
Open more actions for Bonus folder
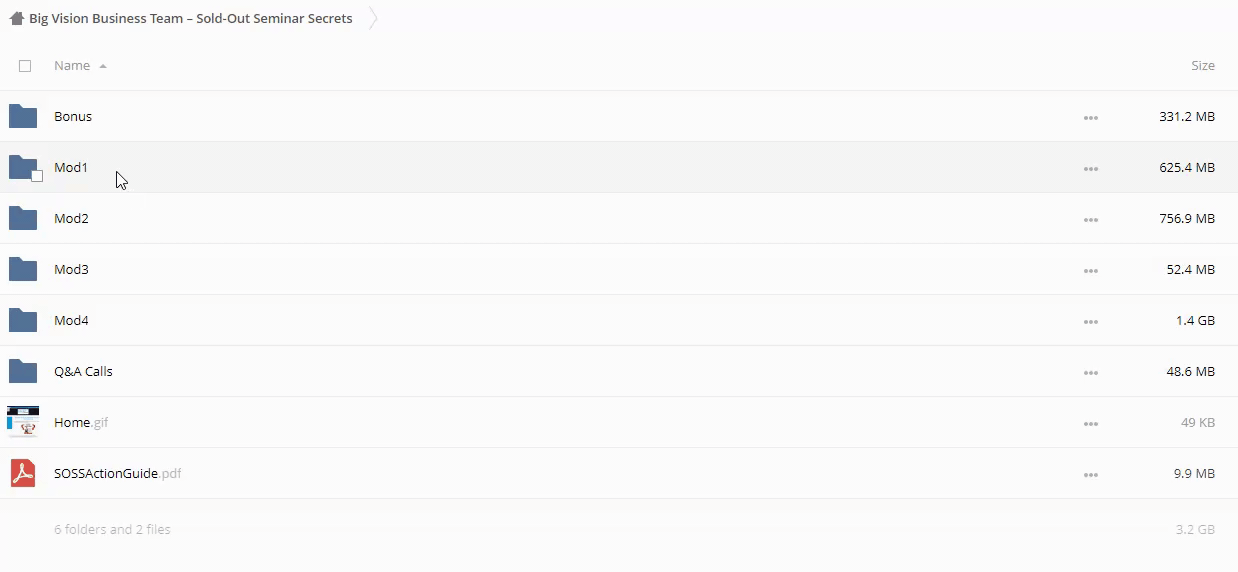coord(1090,118)
